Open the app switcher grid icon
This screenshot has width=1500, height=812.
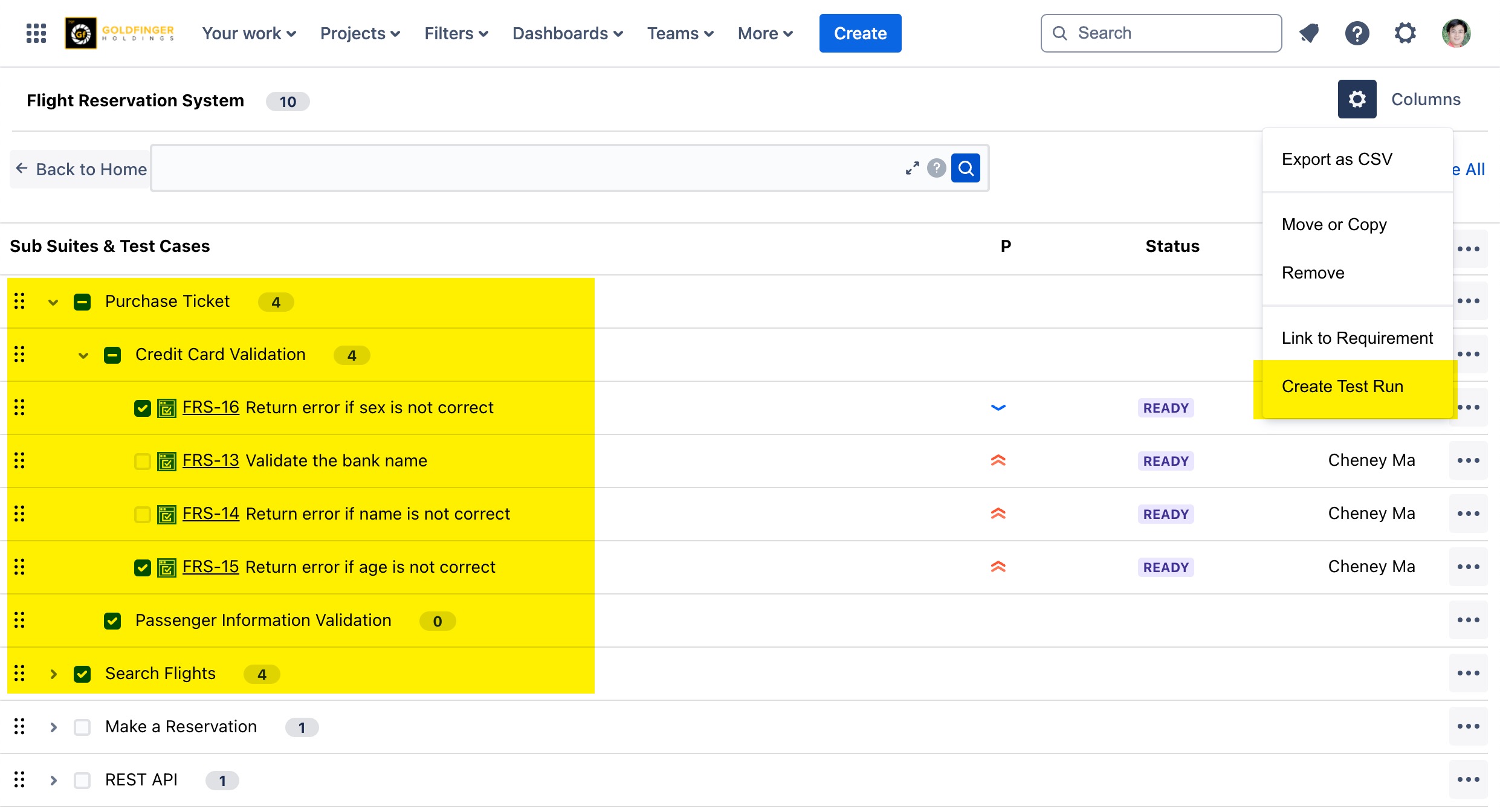(x=35, y=33)
